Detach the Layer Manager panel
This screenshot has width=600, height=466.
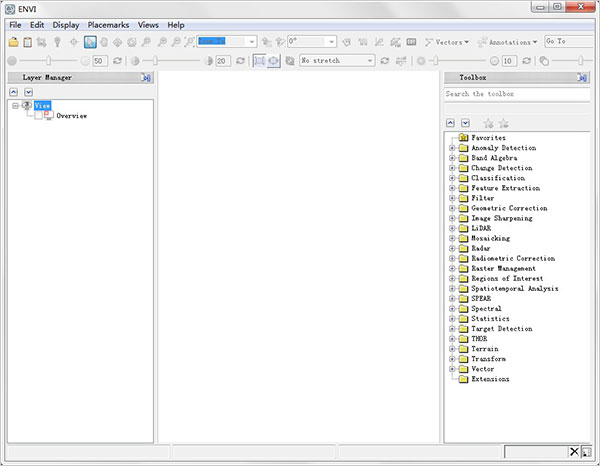[146, 78]
